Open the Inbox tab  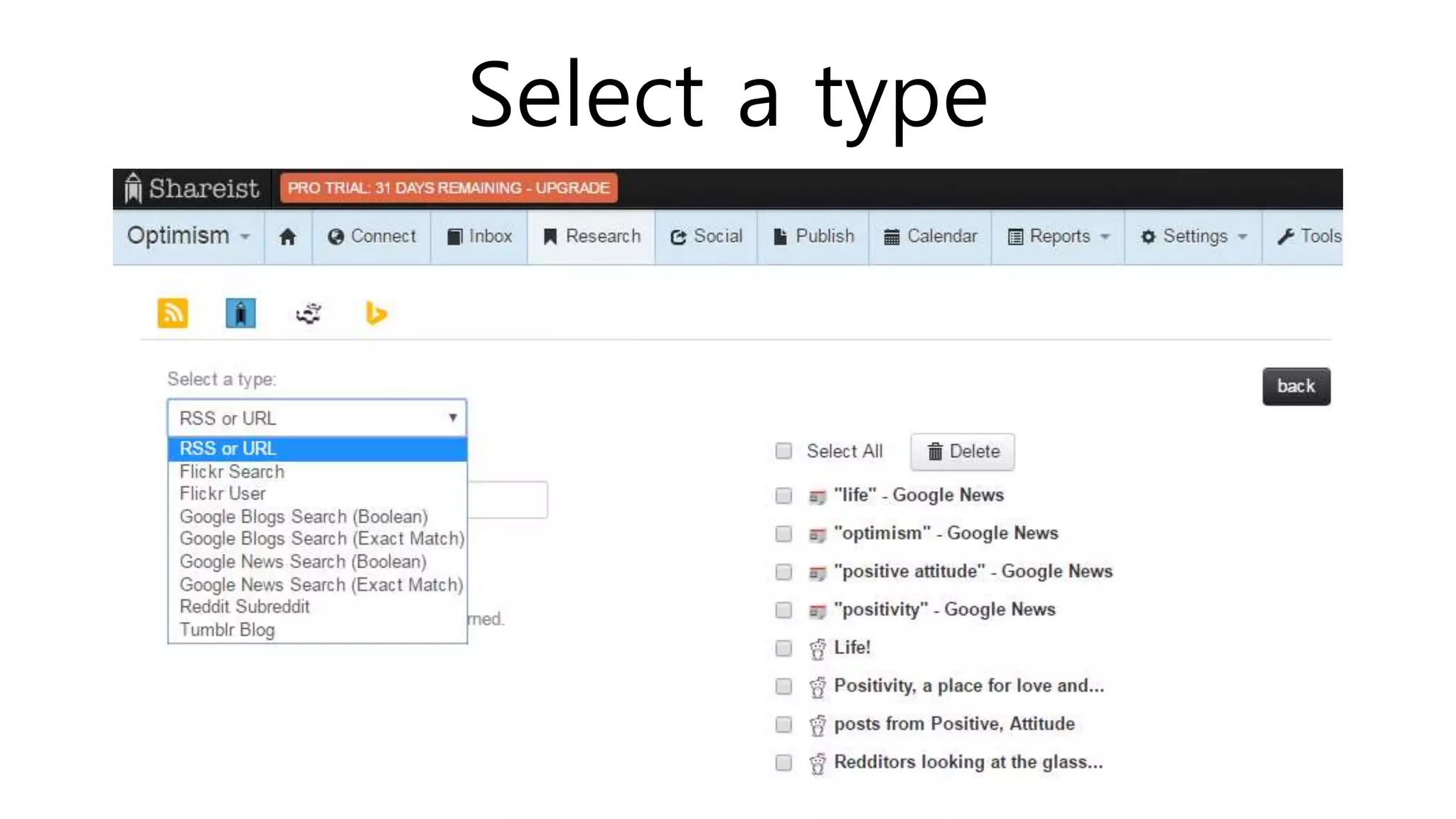click(480, 237)
